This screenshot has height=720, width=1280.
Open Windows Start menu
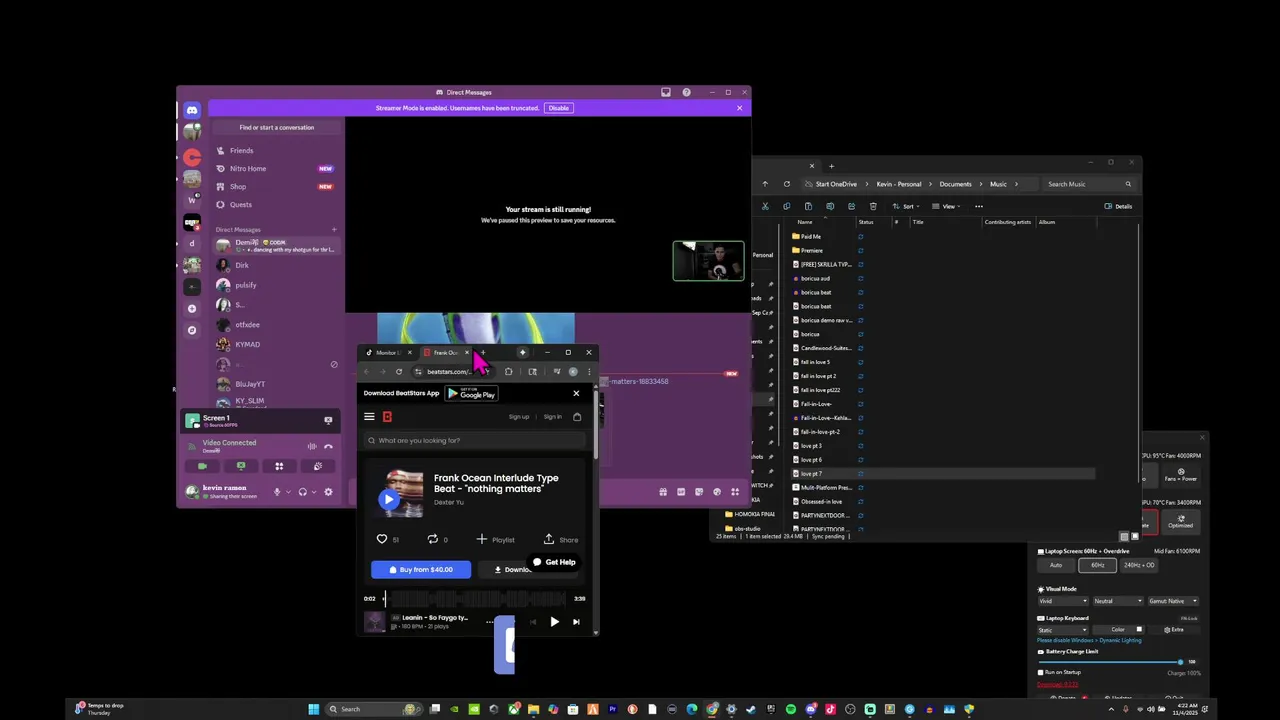(x=313, y=709)
